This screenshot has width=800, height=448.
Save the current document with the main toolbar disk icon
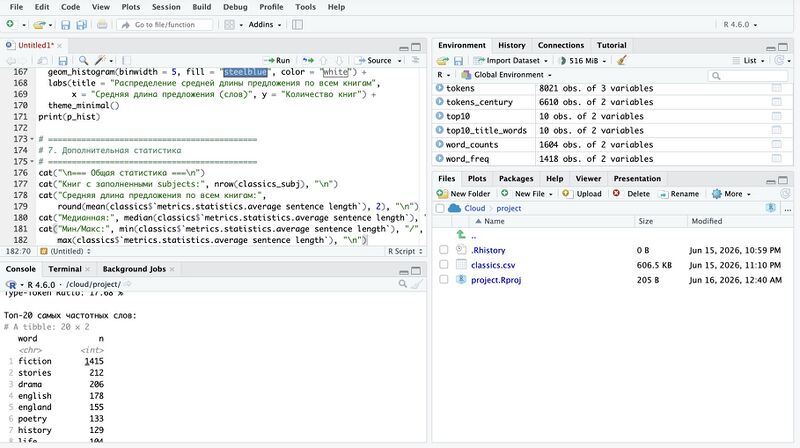pyautogui.click(x=65, y=24)
